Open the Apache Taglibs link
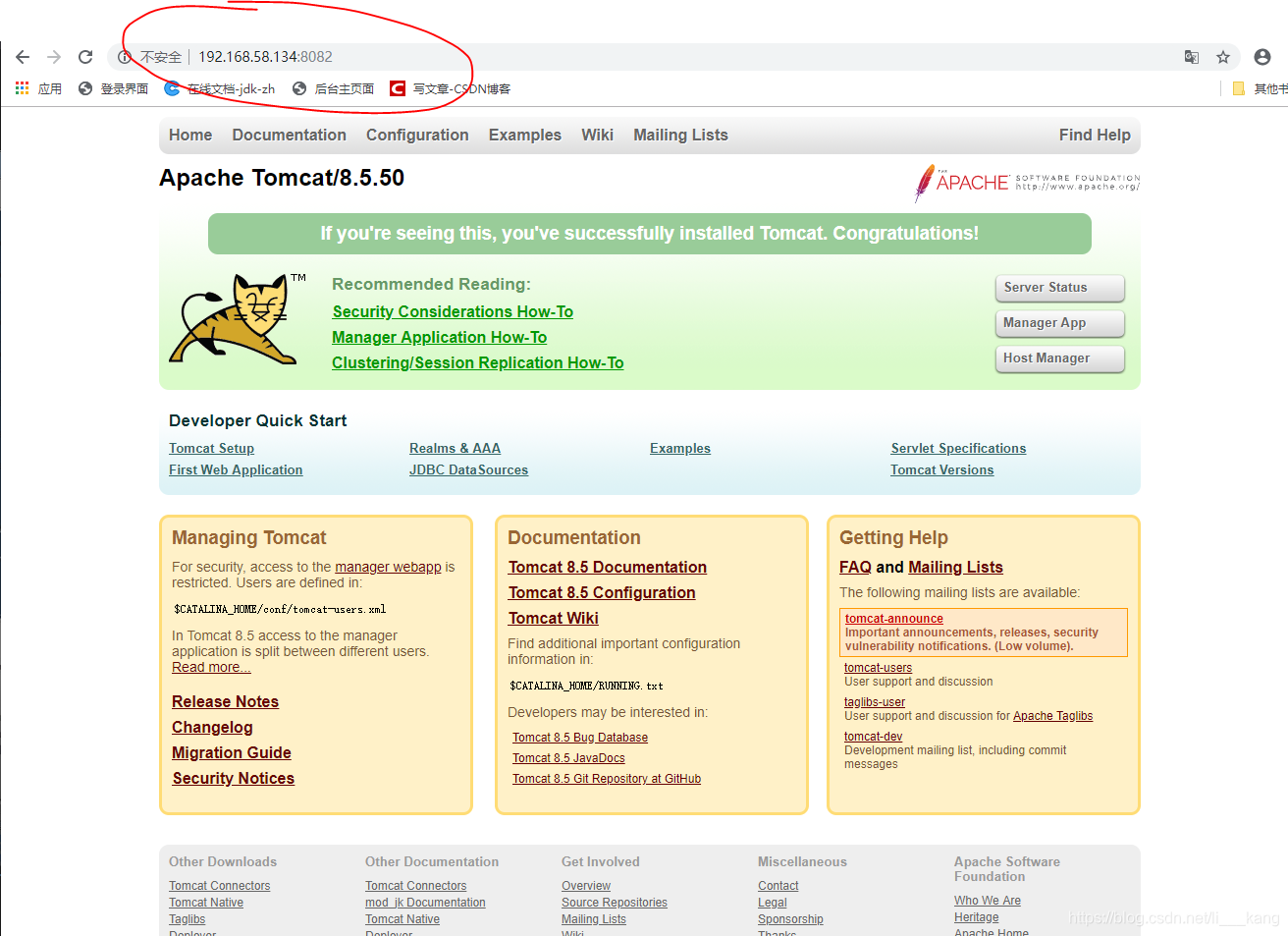The image size is (1288, 936). (x=1052, y=716)
